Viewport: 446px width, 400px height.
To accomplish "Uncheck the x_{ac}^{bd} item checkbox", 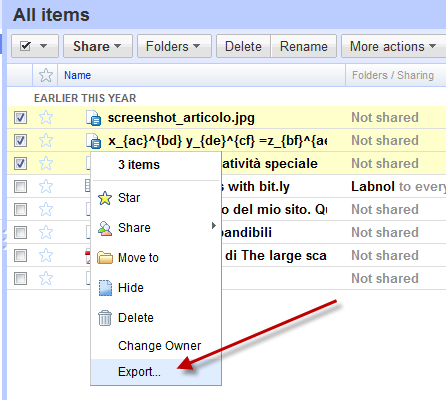I will (20, 141).
